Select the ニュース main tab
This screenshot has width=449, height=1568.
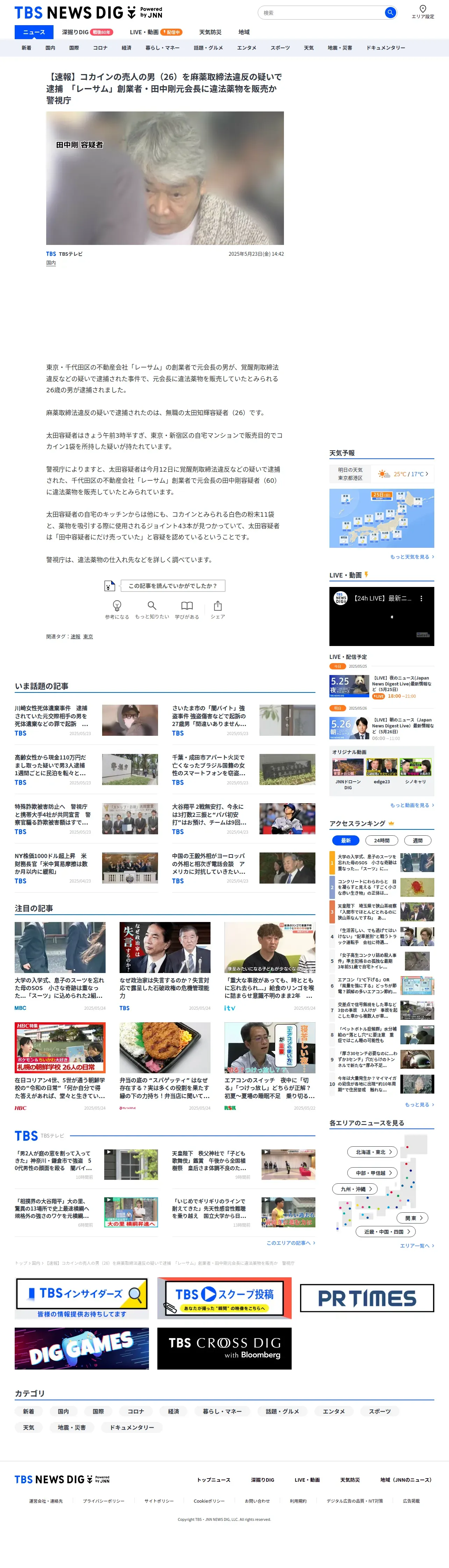point(34,32)
